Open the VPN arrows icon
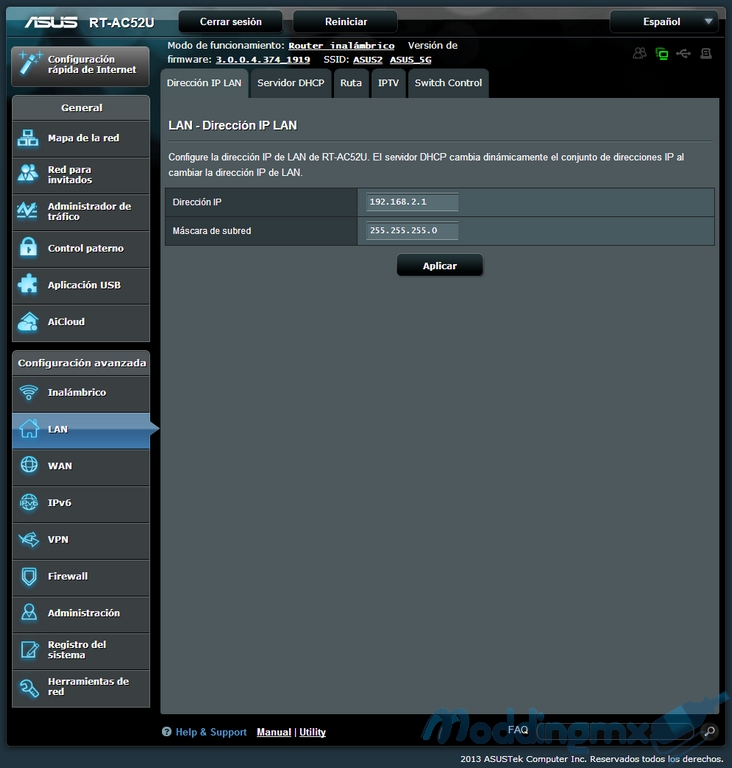This screenshot has width=732, height=768. pyautogui.click(x=28, y=539)
